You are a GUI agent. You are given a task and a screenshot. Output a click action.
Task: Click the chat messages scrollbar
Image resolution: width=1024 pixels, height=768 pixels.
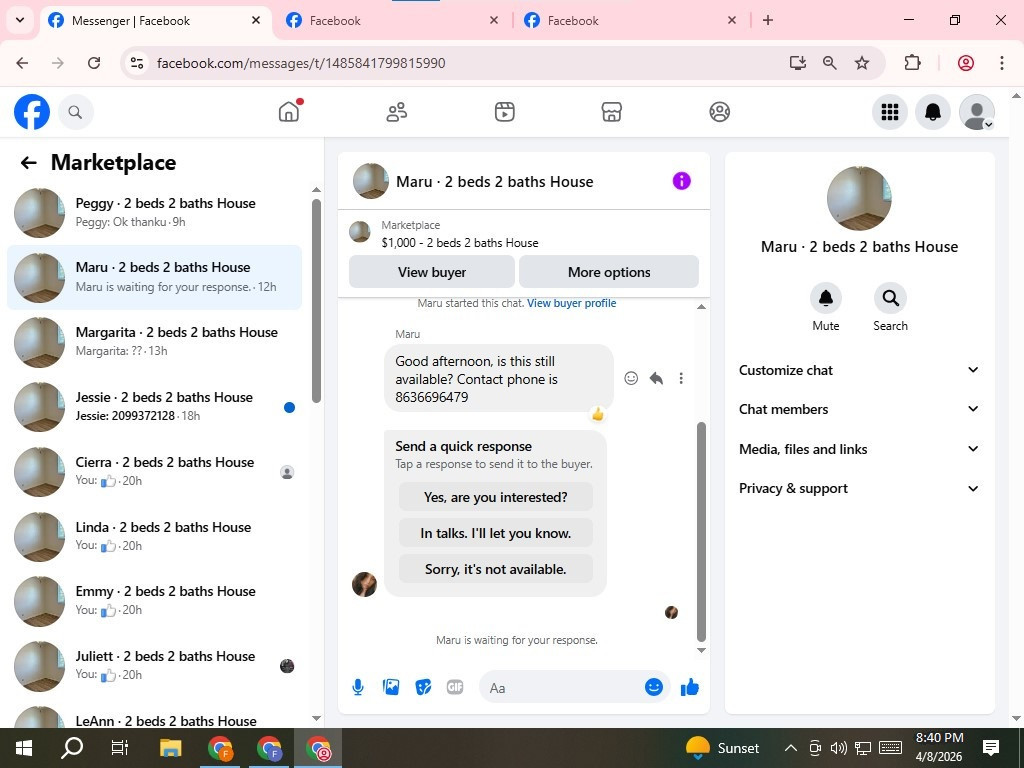pos(701,532)
